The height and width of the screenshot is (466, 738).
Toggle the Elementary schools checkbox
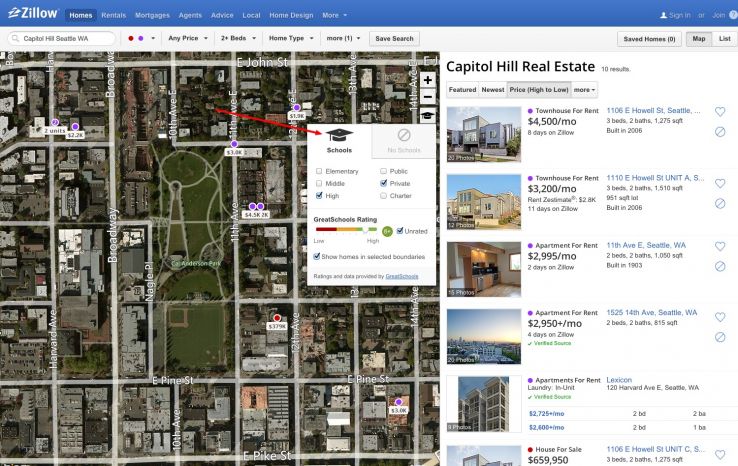tap(319, 171)
